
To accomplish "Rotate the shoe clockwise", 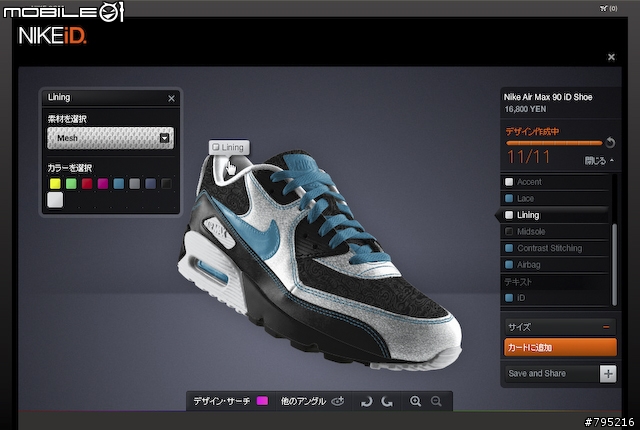I will [x=367, y=402].
